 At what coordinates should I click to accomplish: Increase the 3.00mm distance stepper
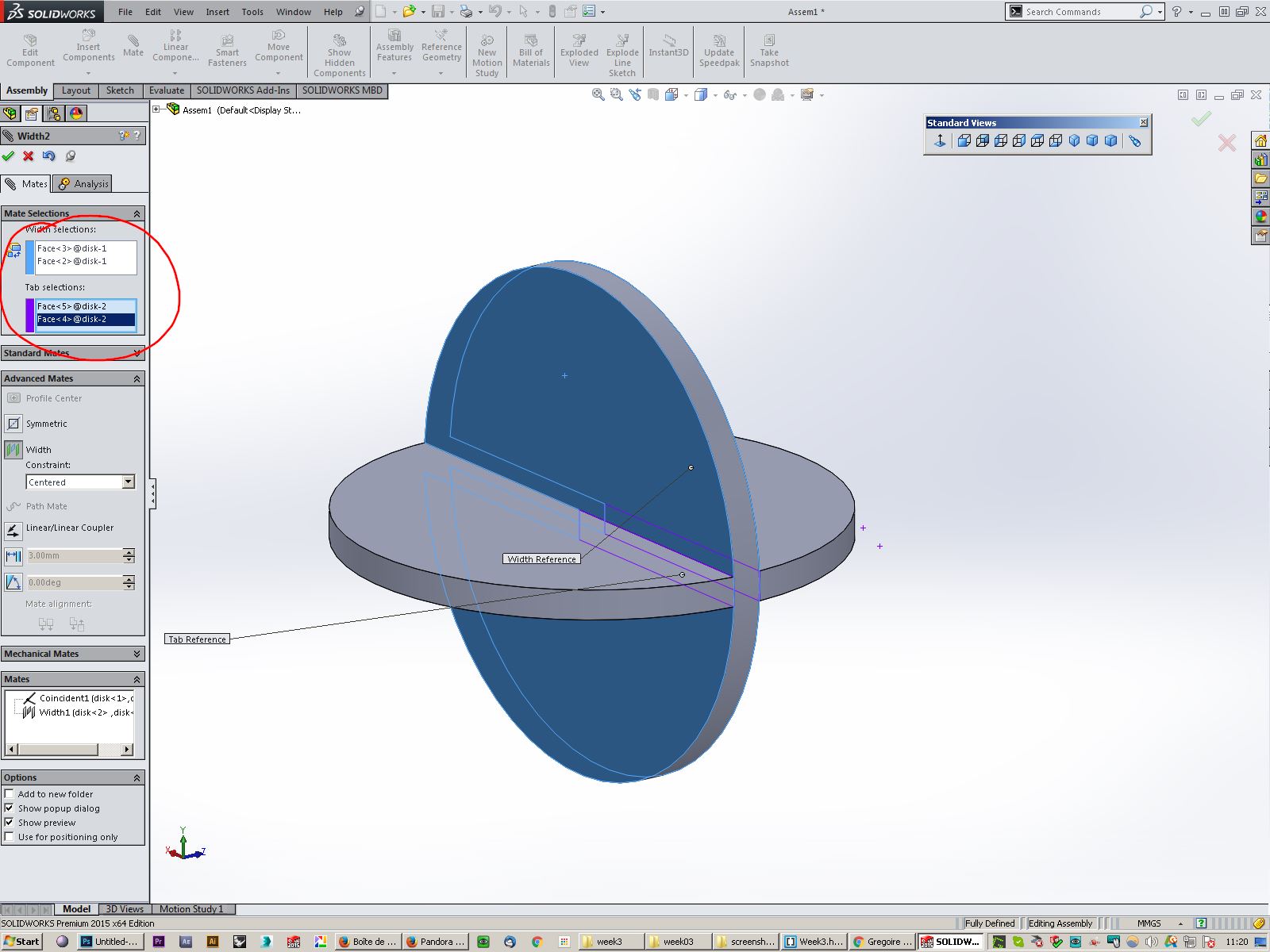(x=129, y=552)
